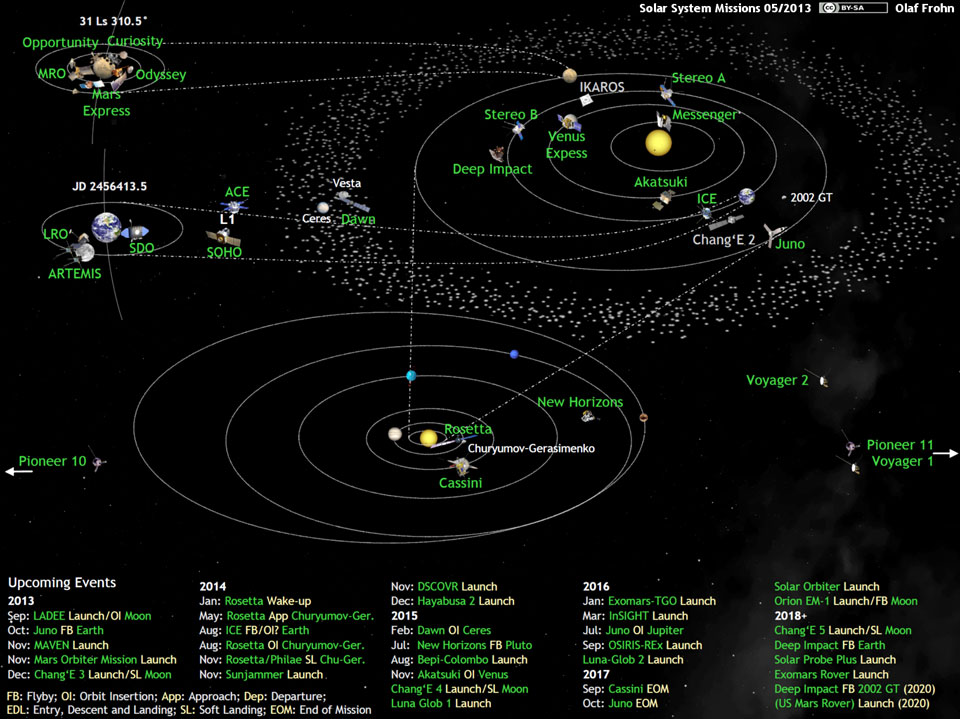Open the 2014 events column header
The width and height of the screenshot is (960, 719).
(213, 585)
